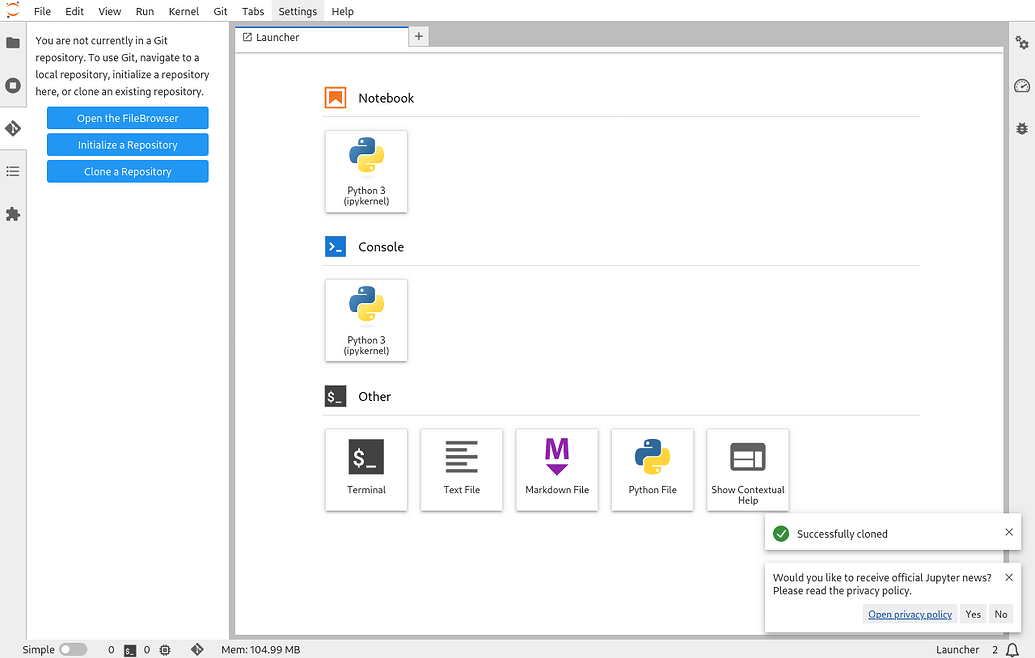The width and height of the screenshot is (1035, 658).
Task: Launch a Python 3 console
Action: point(366,320)
